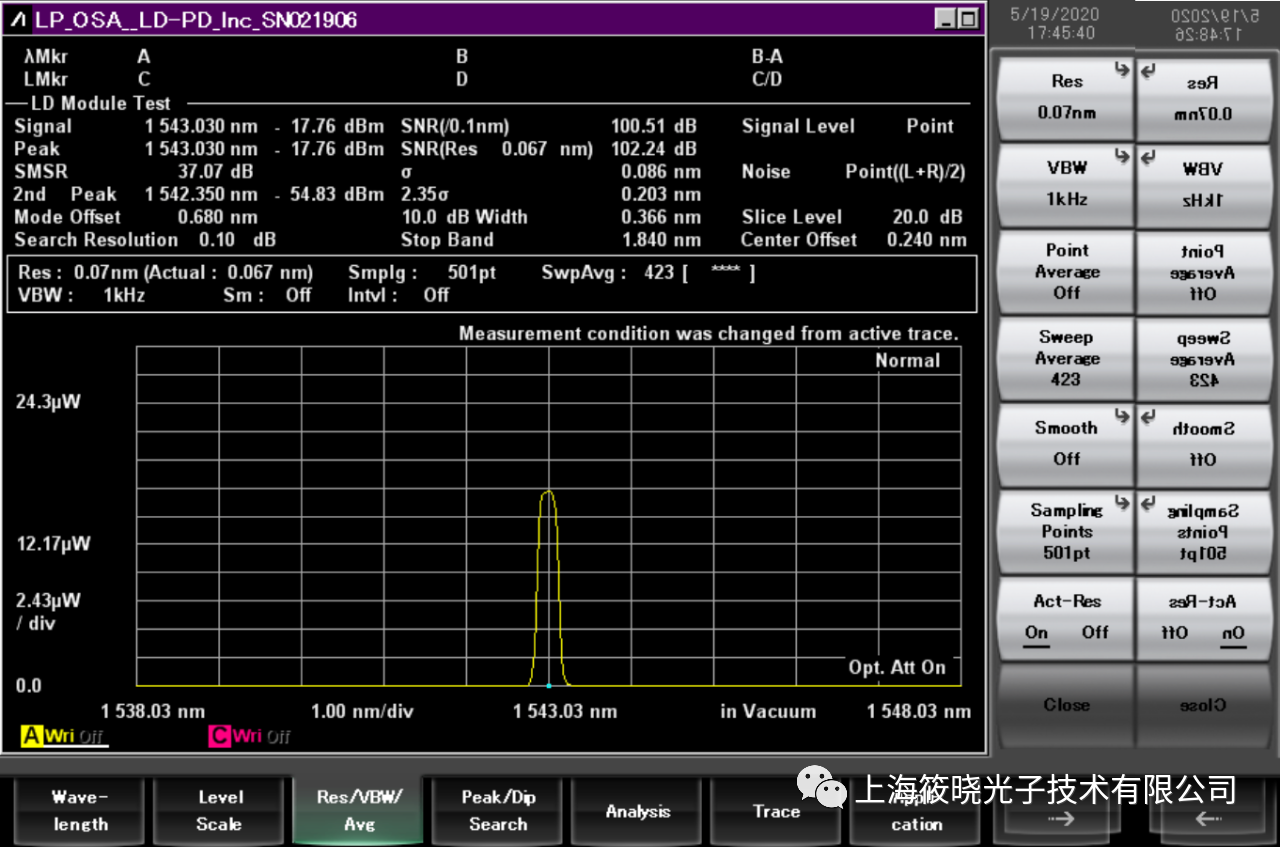
Task: Toggle the unmirrored Act-Res On/Off soft key
Action: coord(1066,618)
